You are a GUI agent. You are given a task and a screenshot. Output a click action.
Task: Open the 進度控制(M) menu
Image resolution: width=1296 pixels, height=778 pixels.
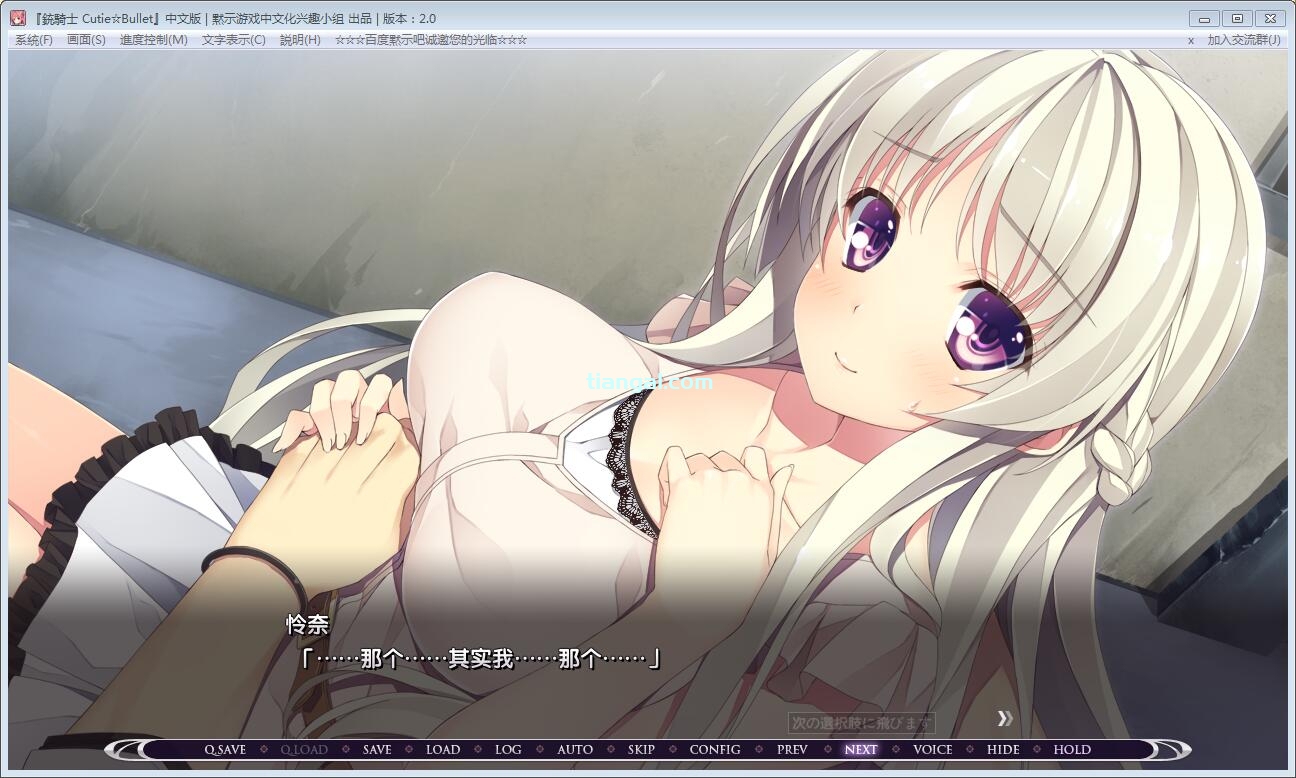154,40
